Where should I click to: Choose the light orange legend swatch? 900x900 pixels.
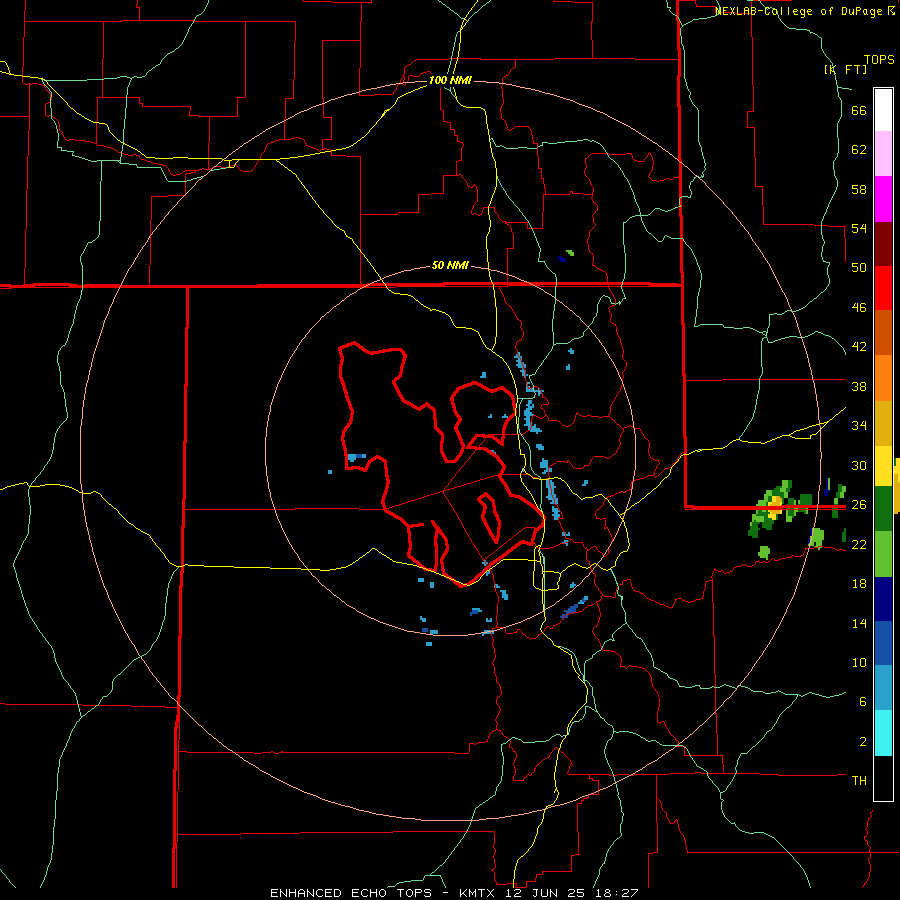(883, 378)
